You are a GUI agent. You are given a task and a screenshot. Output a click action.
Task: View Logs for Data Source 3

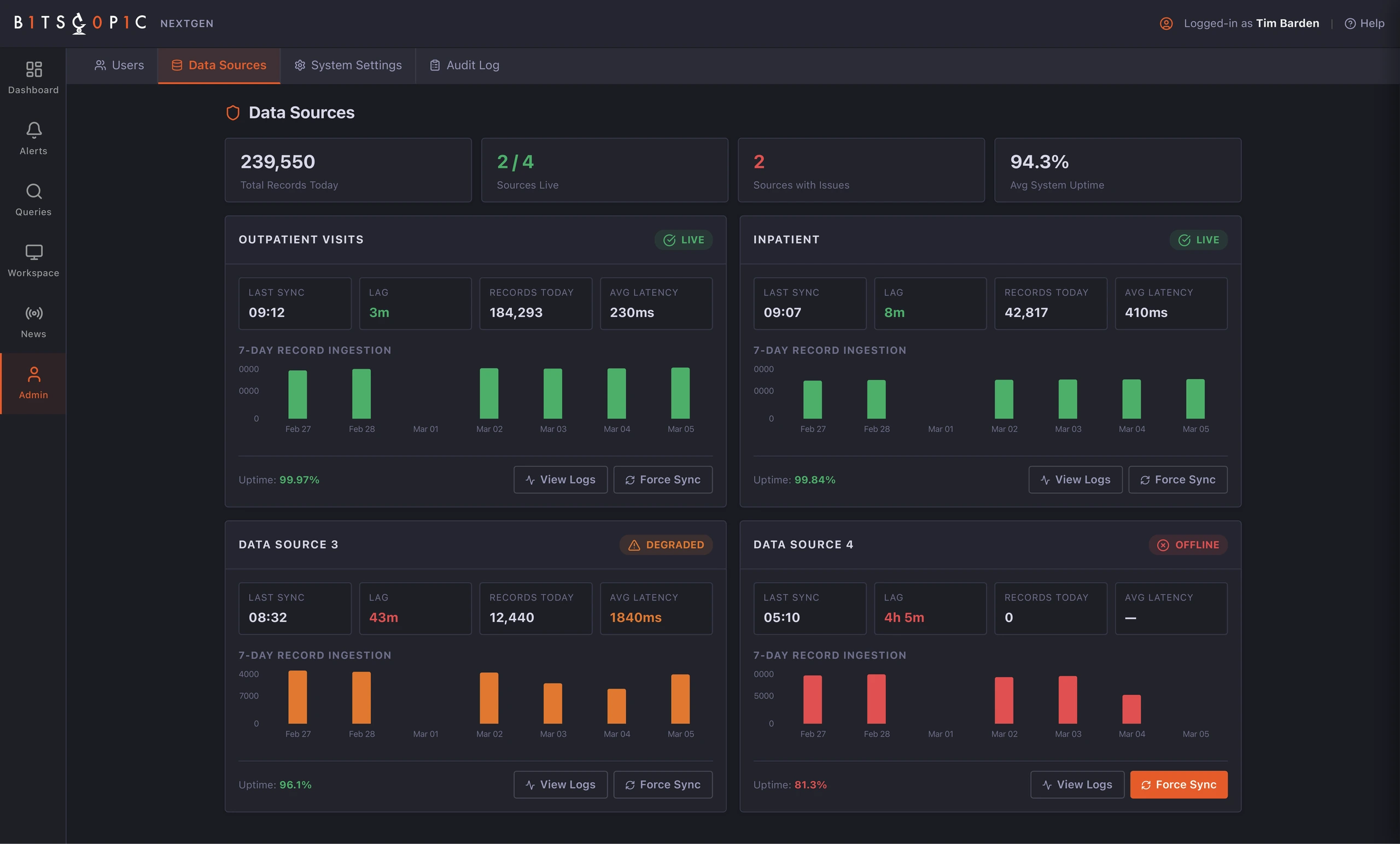560,784
